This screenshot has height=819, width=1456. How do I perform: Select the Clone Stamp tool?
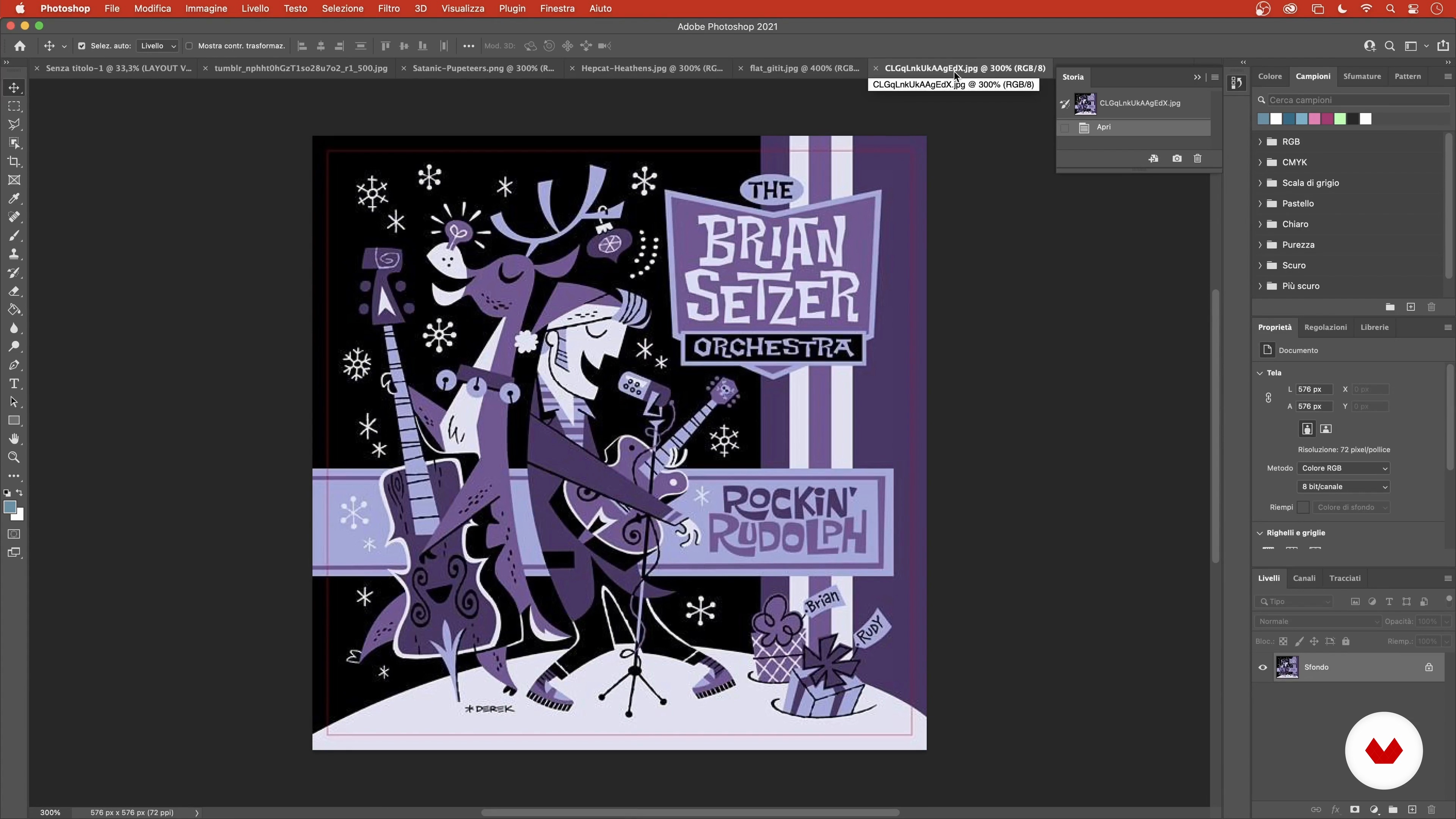pyautogui.click(x=14, y=254)
